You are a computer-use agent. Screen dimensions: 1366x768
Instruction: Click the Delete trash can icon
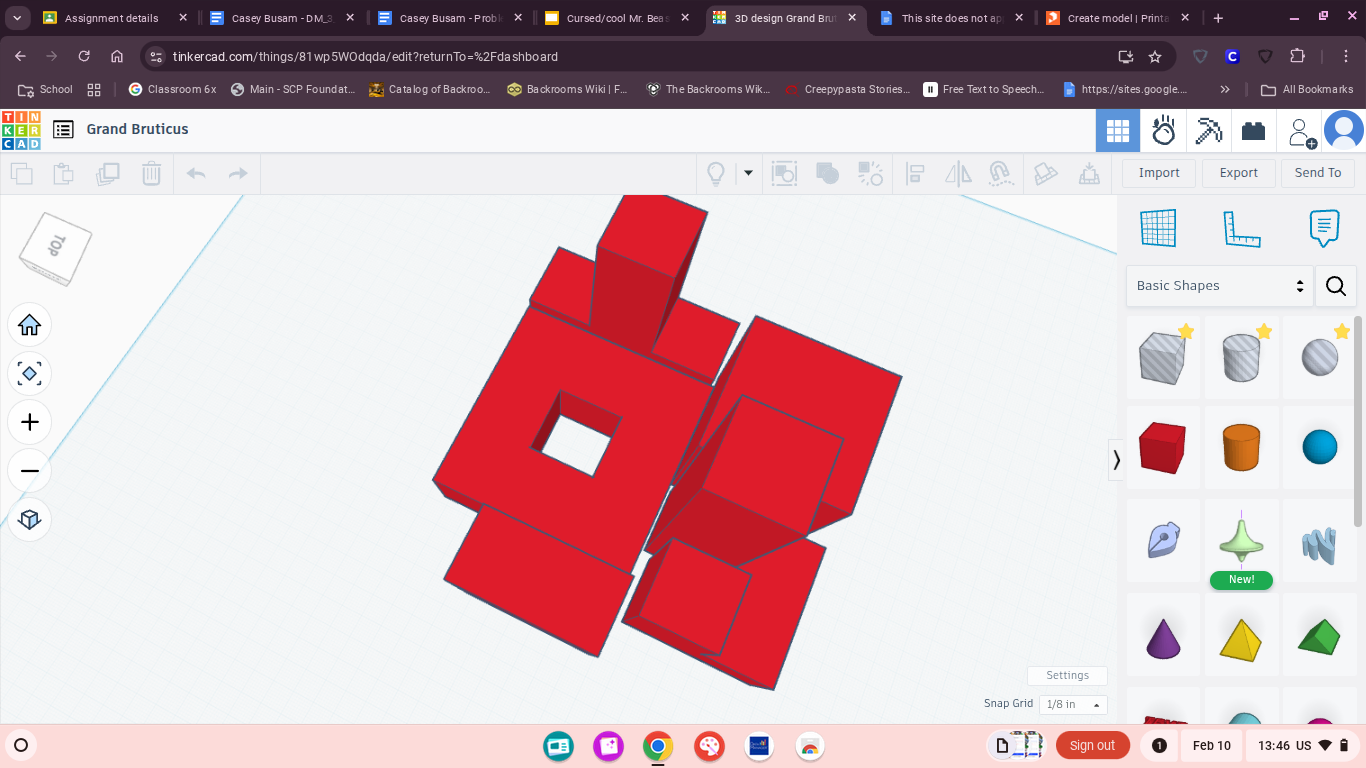(151, 173)
